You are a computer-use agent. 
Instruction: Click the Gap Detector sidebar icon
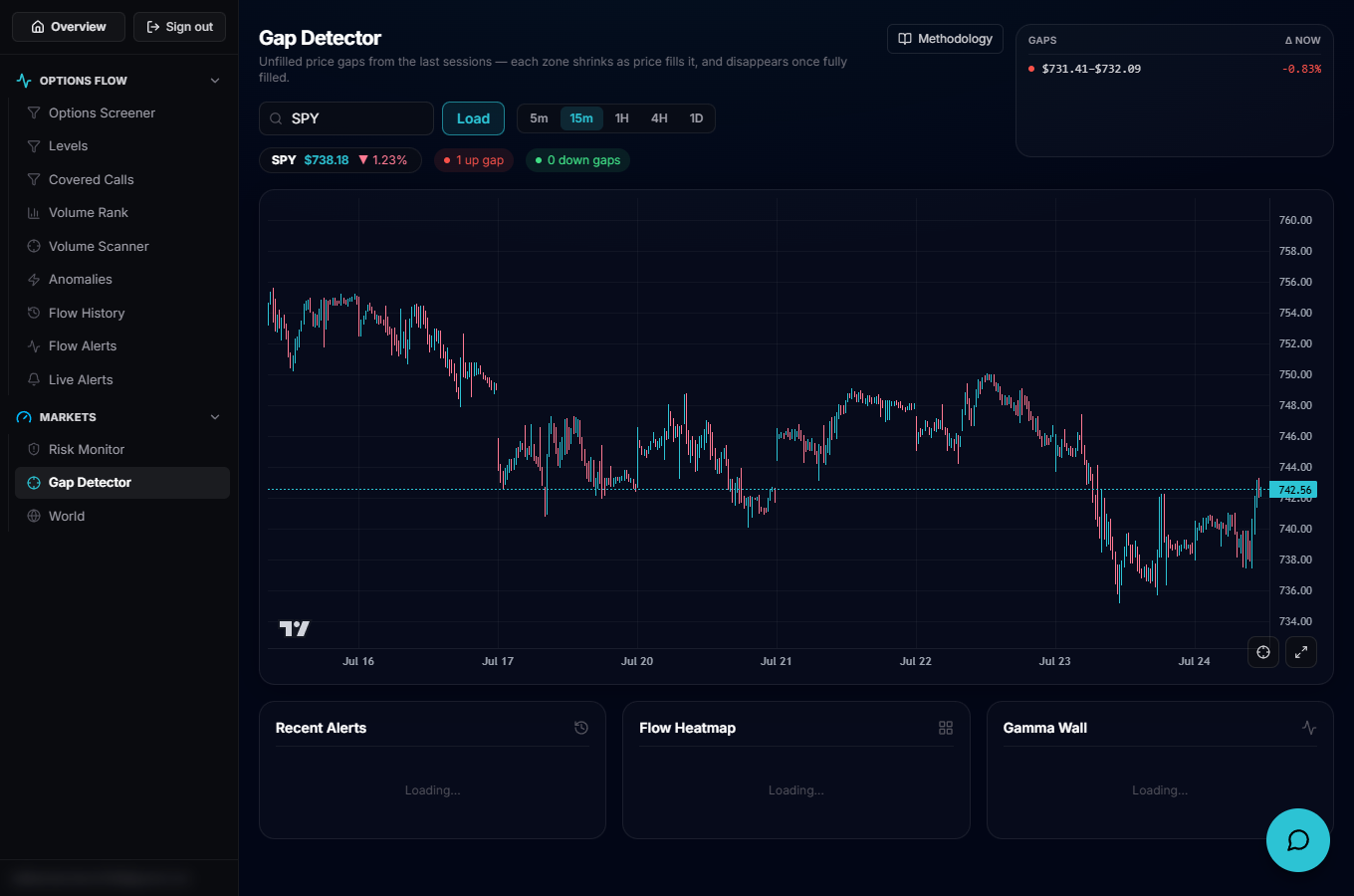coord(34,483)
